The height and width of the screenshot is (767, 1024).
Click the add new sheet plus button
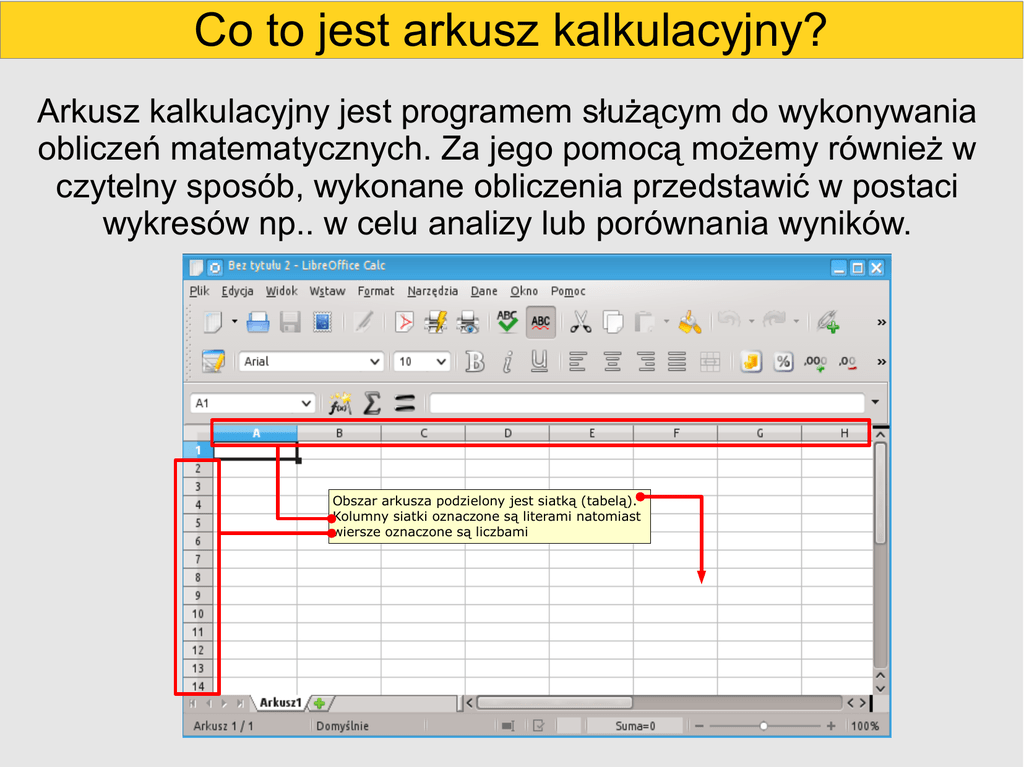320,703
